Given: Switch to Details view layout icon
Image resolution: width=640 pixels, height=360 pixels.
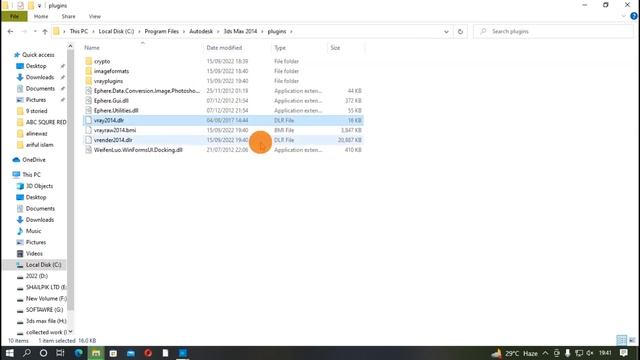Looking at the screenshot, I should click(621, 340).
